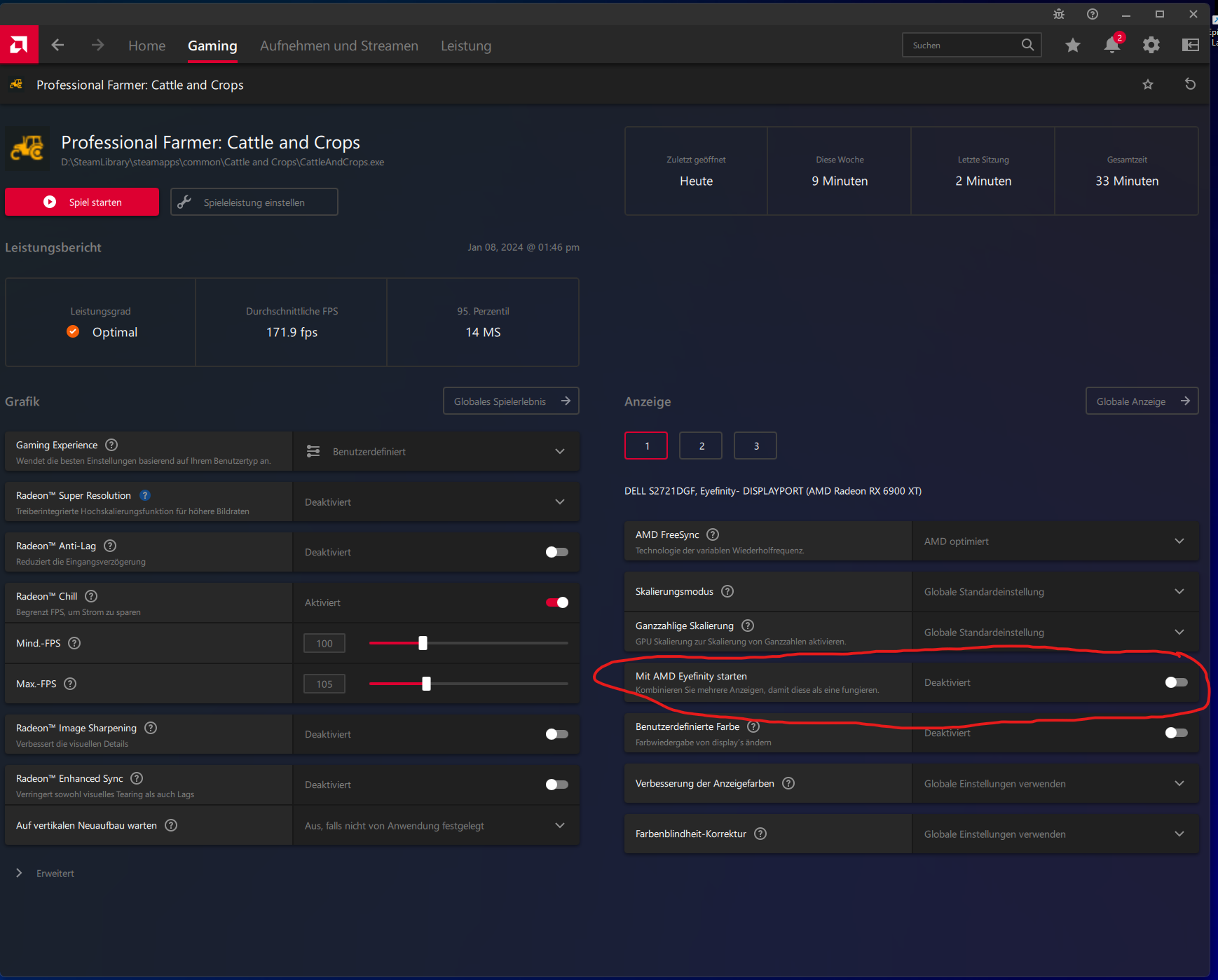Switch to the Home tab

pos(147,46)
